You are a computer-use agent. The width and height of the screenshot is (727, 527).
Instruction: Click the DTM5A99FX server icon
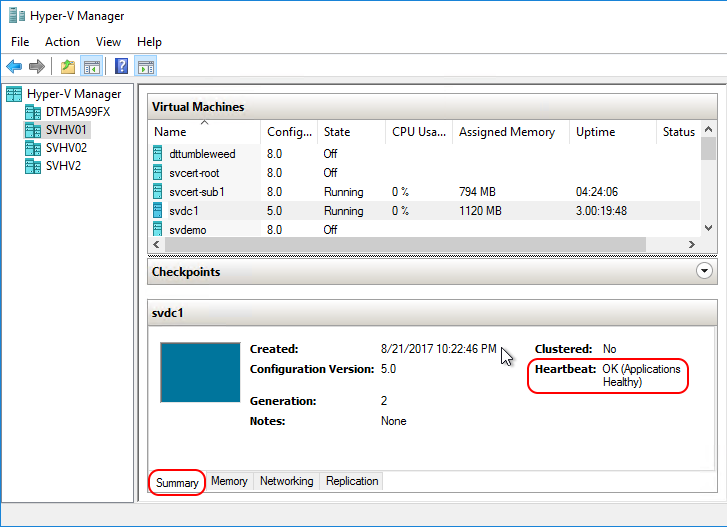click(33, 112)
